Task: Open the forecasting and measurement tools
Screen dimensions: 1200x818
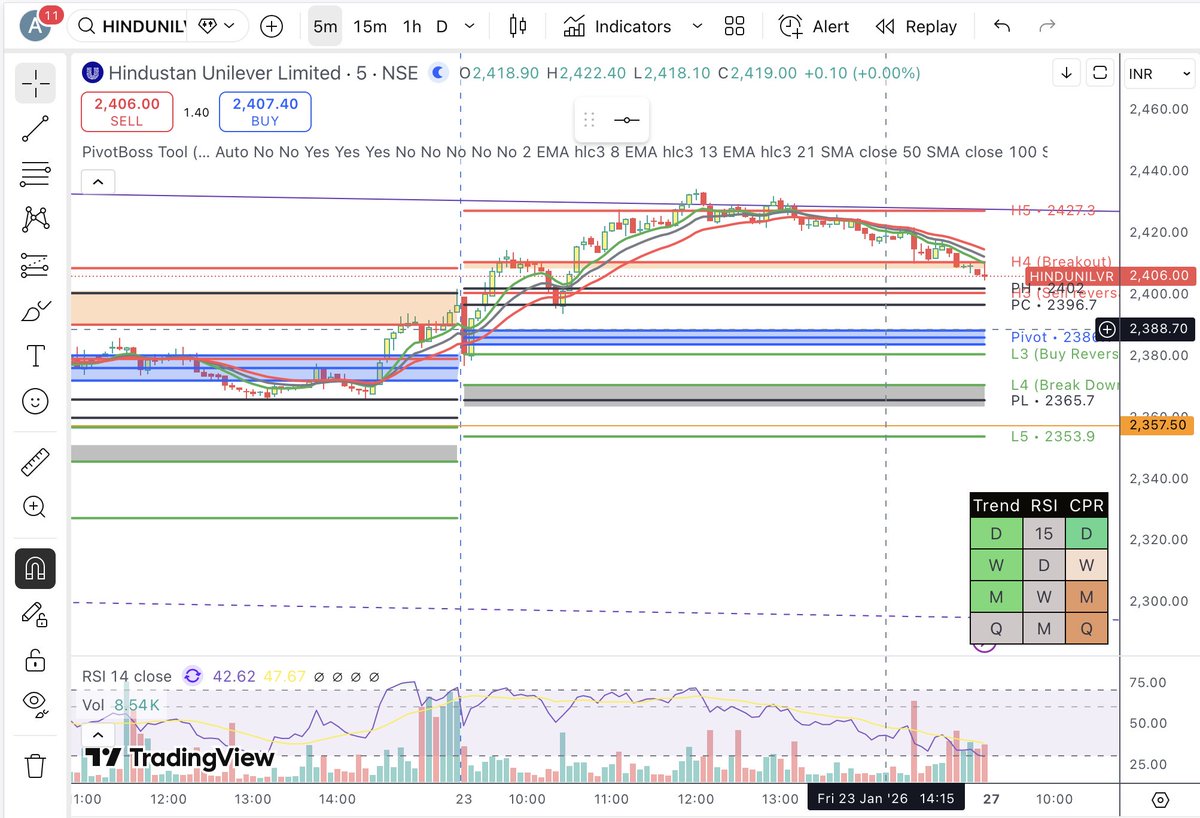Action: coord(35,265)
